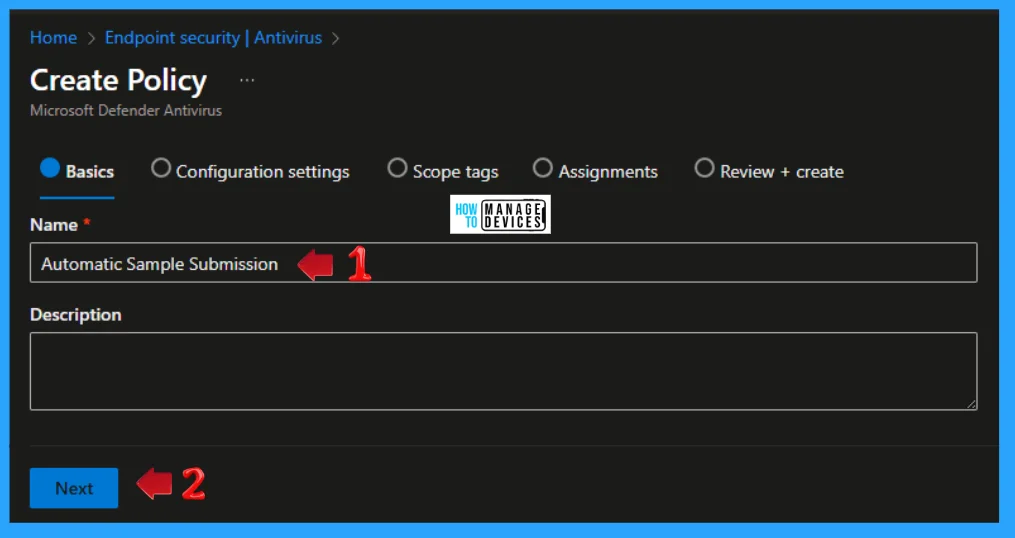The width and height of the screenshot is (1015, 538).
Task: Open the Home breadcrumb link
Action: tap(53, 38)
